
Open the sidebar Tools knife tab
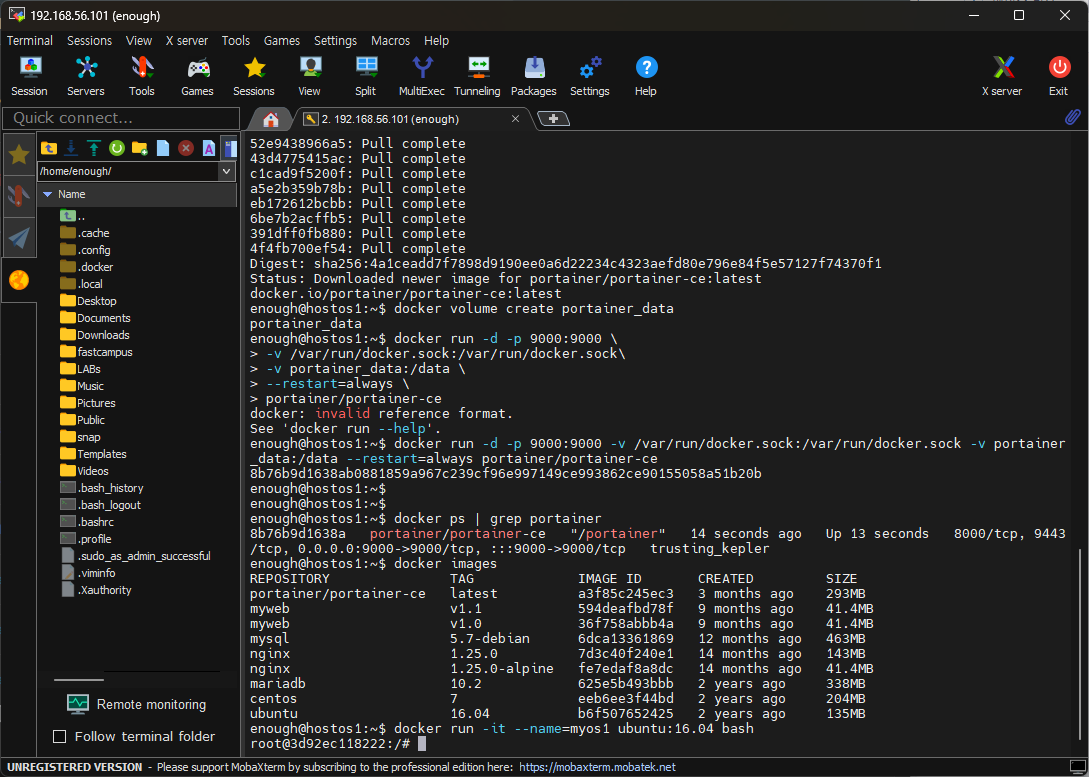[x=19, y=196]
